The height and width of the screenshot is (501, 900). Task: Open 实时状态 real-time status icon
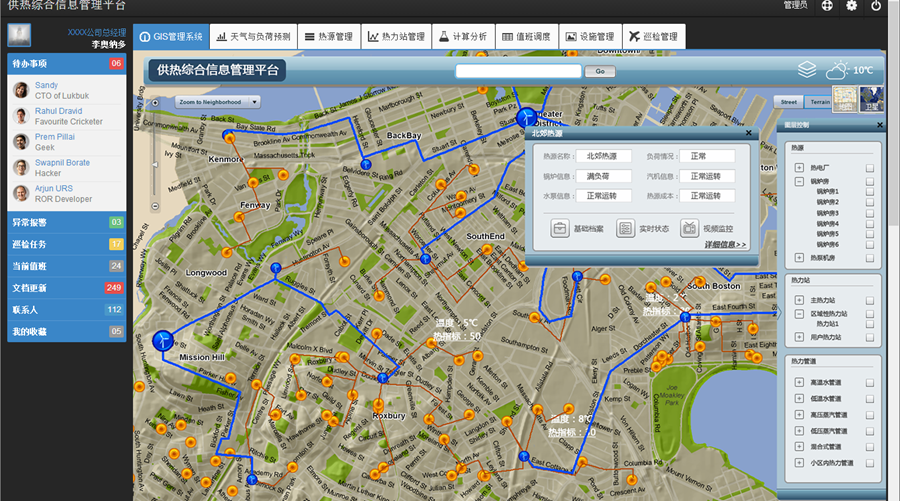(625, 228)
